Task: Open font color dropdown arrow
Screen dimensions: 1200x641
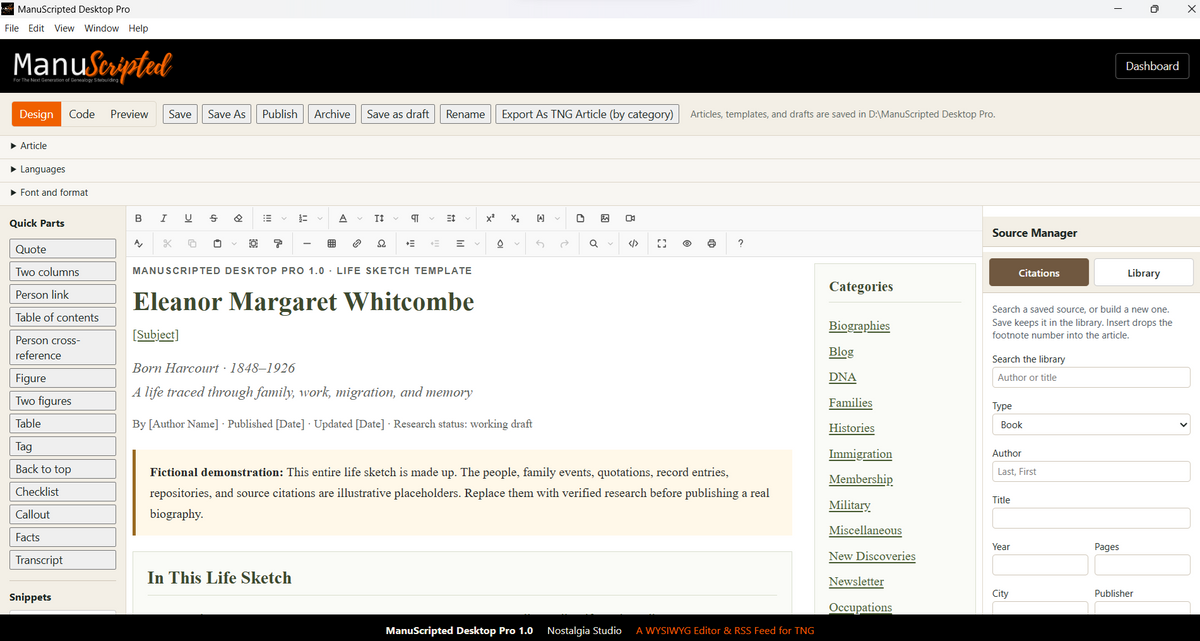Action: pos(360,218)
